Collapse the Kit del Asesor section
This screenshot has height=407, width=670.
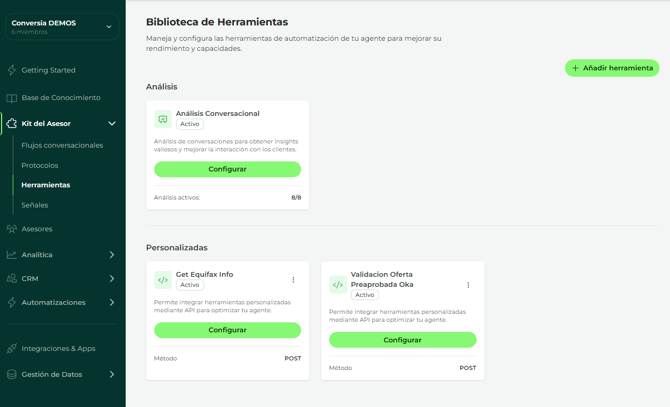click(112, 124)
